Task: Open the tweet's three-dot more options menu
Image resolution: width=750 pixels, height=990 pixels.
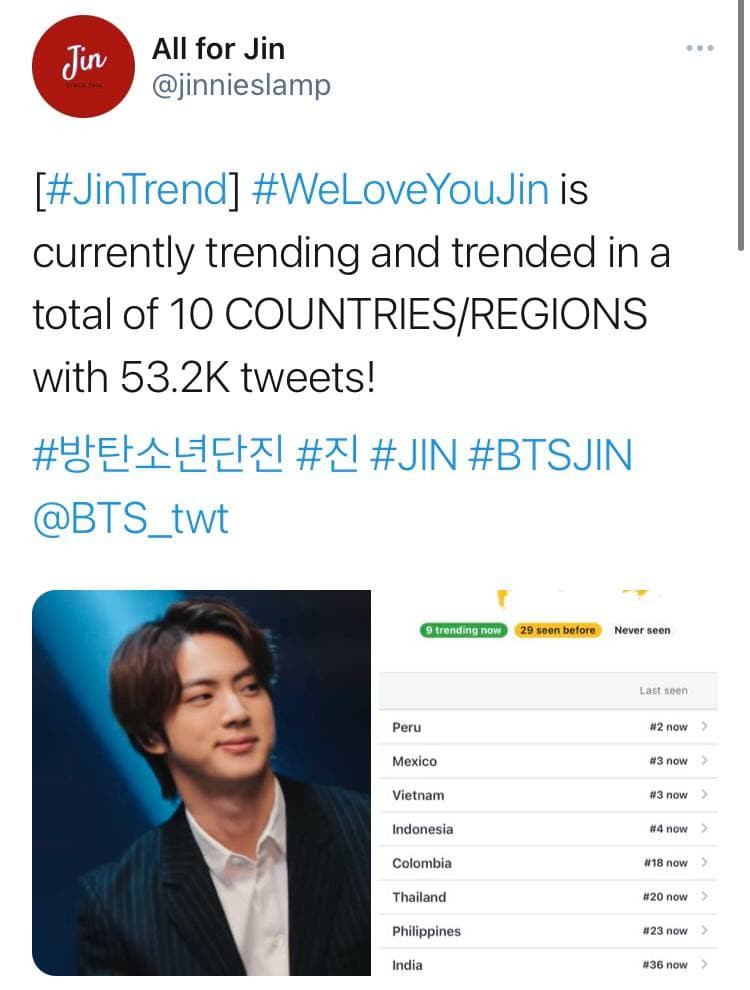Action: click(x=699, y=48)
